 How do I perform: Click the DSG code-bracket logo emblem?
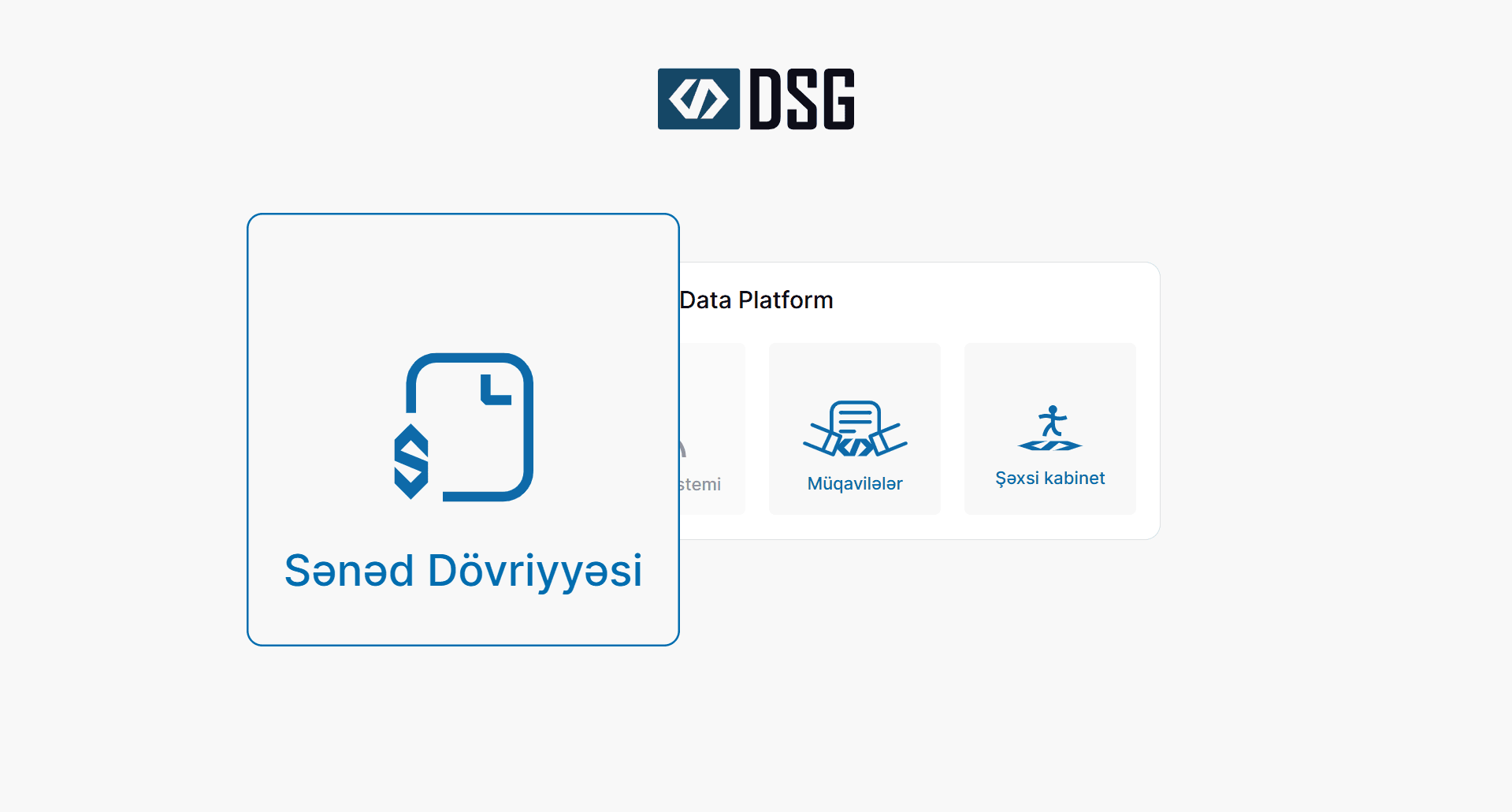(698, 99)
